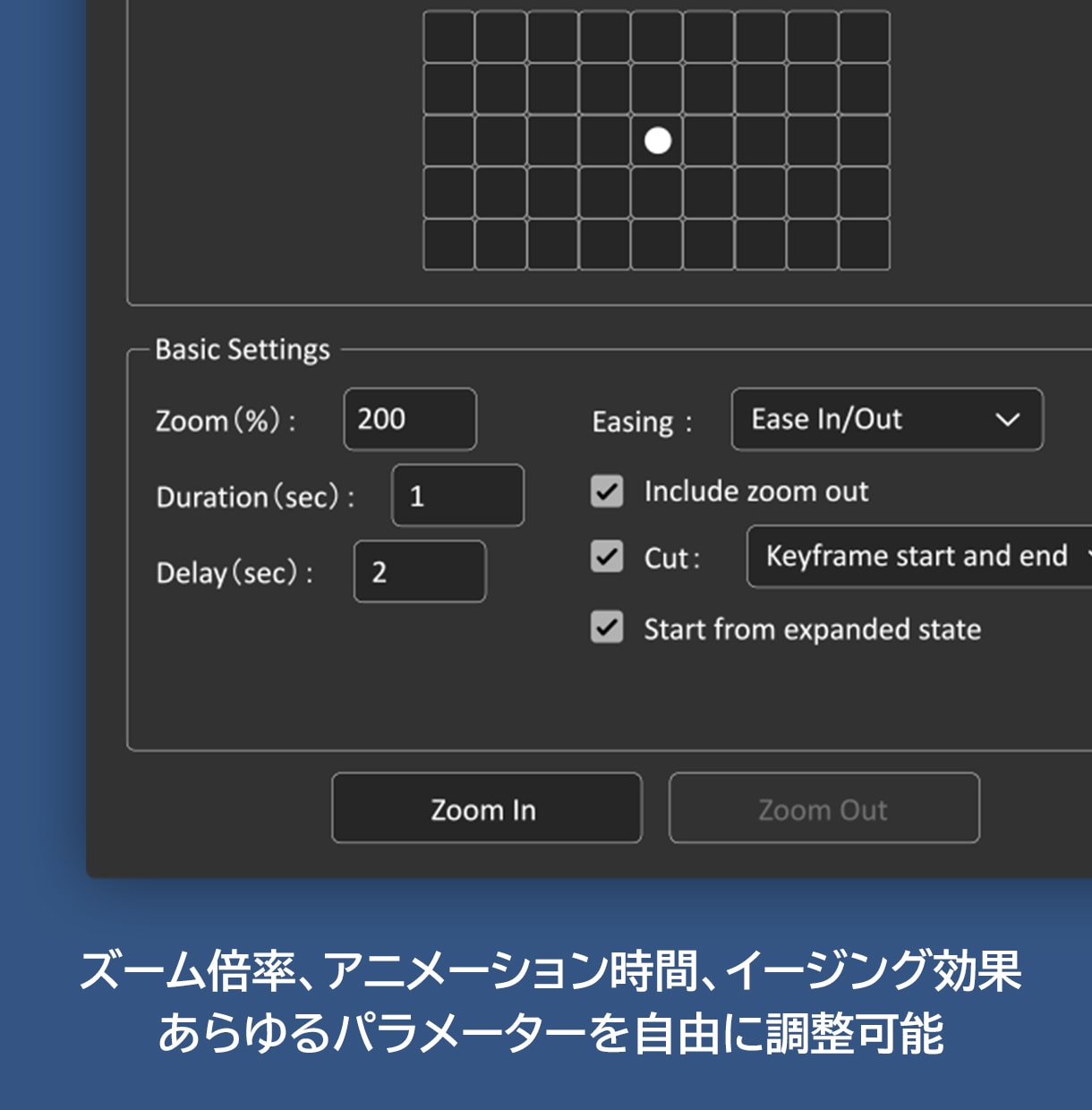Uncheck the Cut checkbox
Screen dimensions: 1092x1110
click(x=607, y=557)
